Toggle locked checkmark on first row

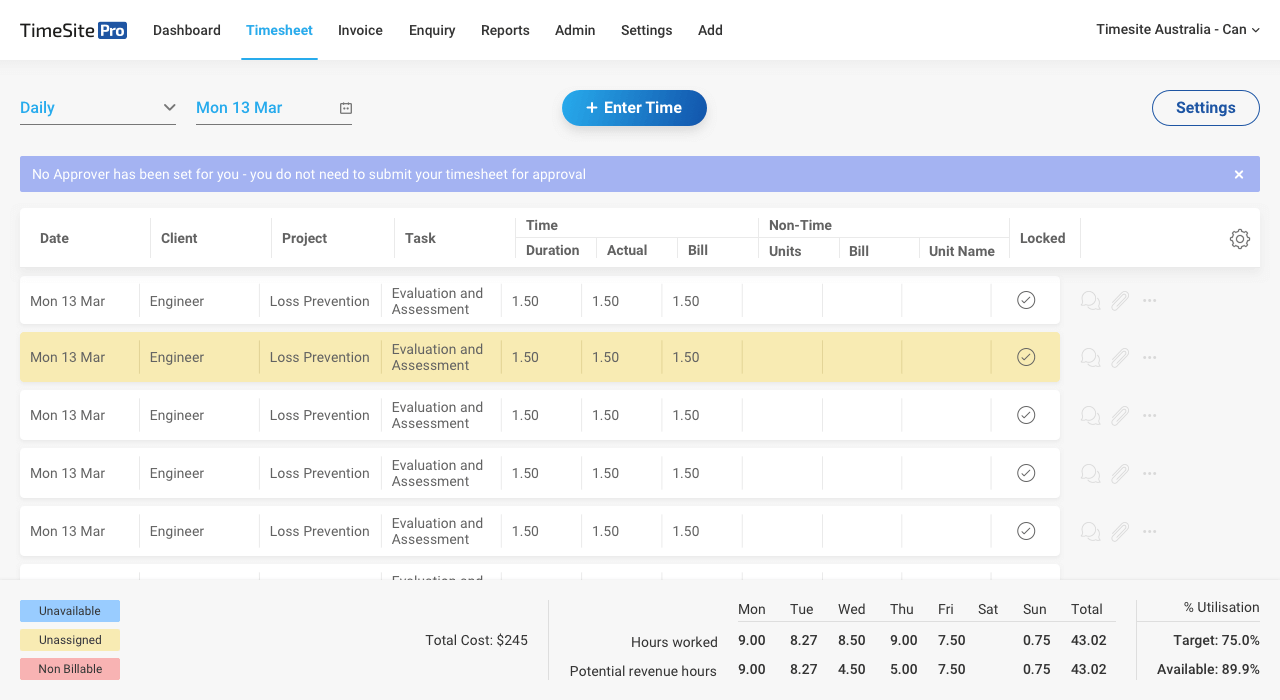coord(1026,300)
